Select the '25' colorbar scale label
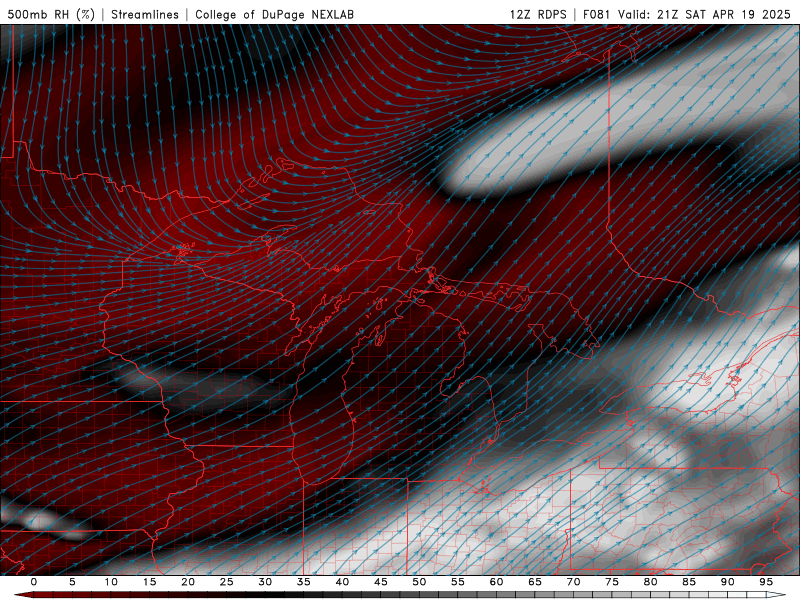 coord(227,582)
